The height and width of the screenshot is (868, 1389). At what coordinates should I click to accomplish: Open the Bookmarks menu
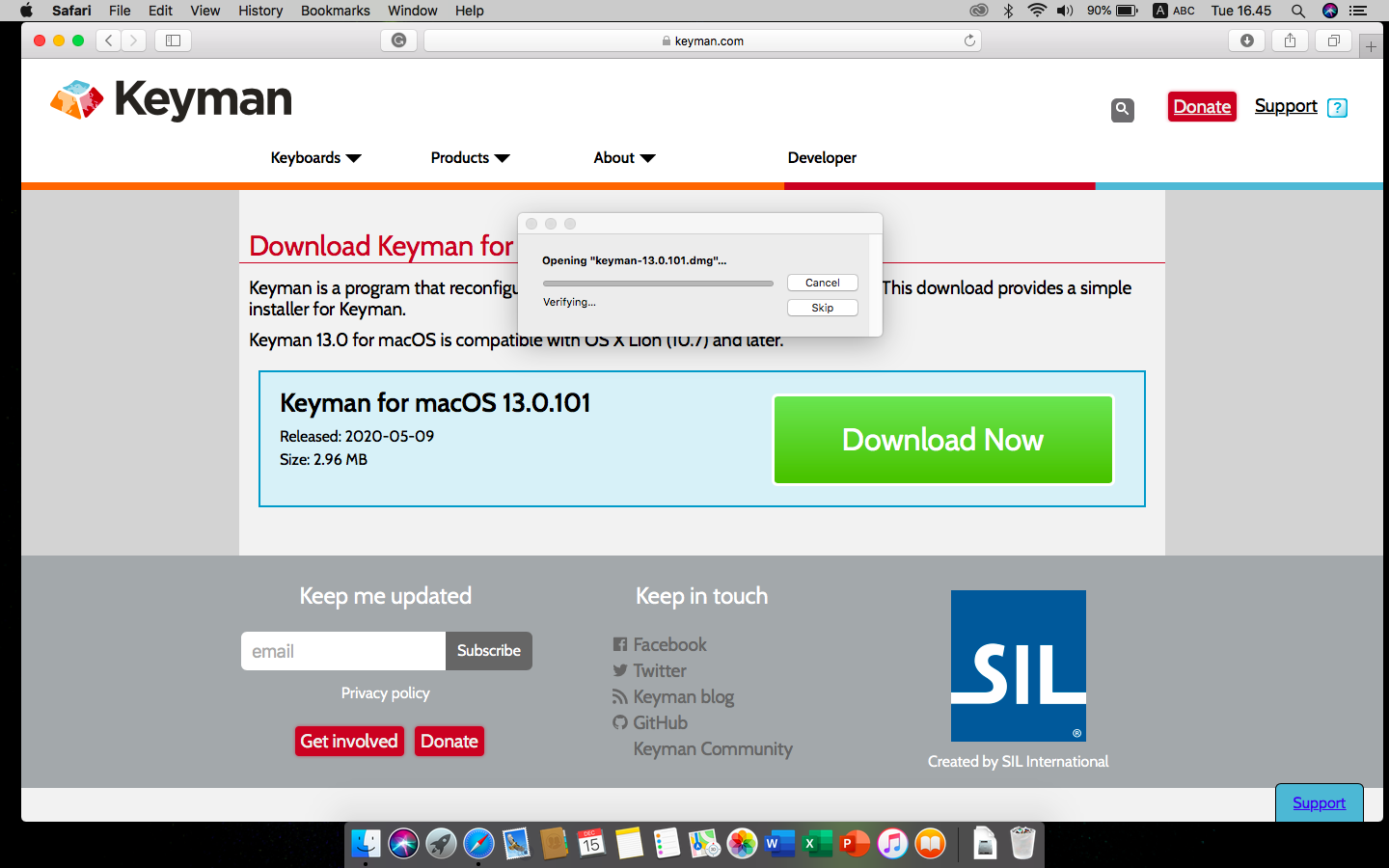(x=335, y=11)
